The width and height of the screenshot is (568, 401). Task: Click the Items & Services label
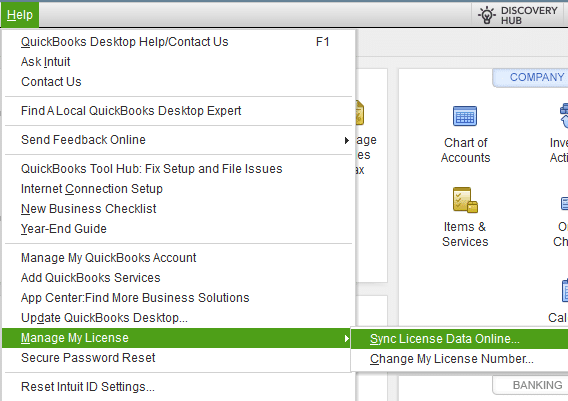465,234
